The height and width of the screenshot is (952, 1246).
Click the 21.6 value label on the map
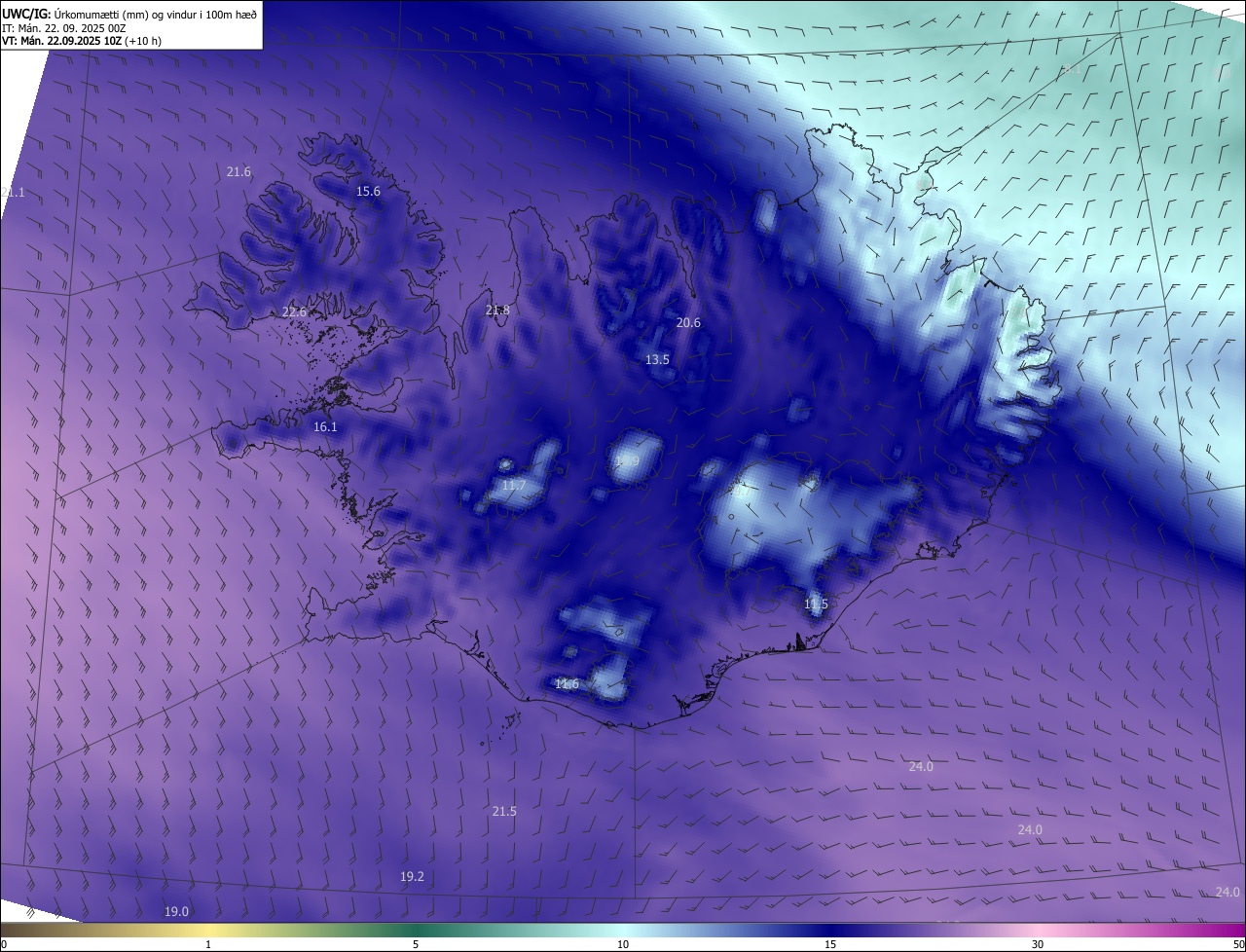[238, 172]
